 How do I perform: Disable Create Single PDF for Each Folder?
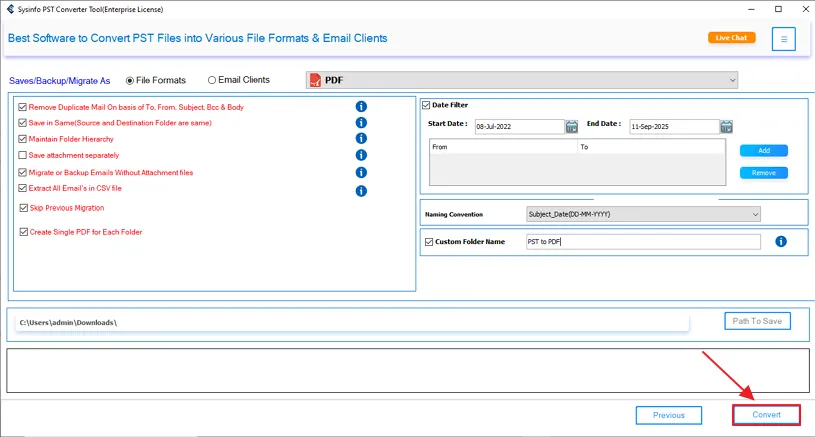(x=23, y=232)
